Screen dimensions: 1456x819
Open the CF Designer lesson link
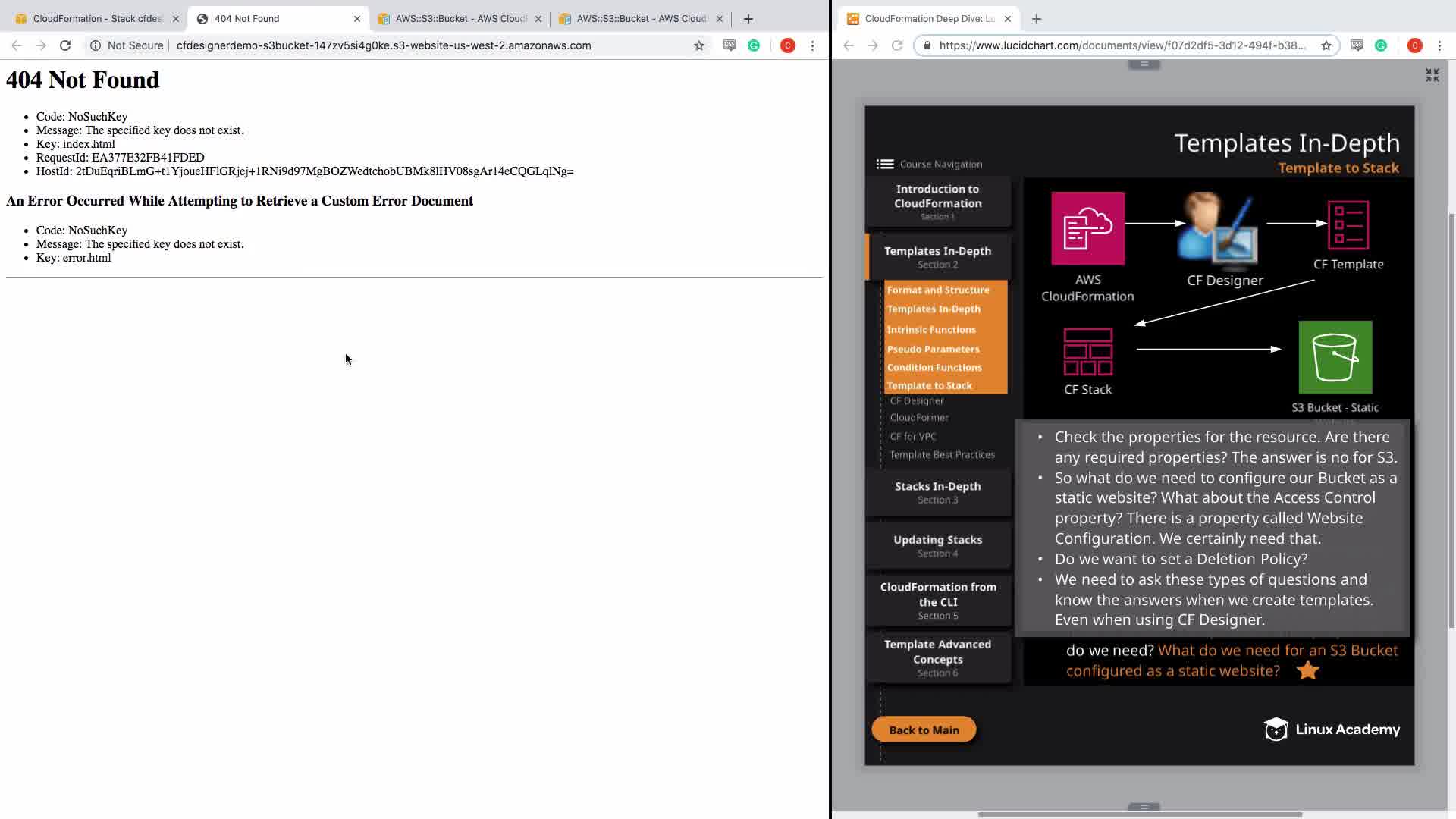click(x=917, y=400)
